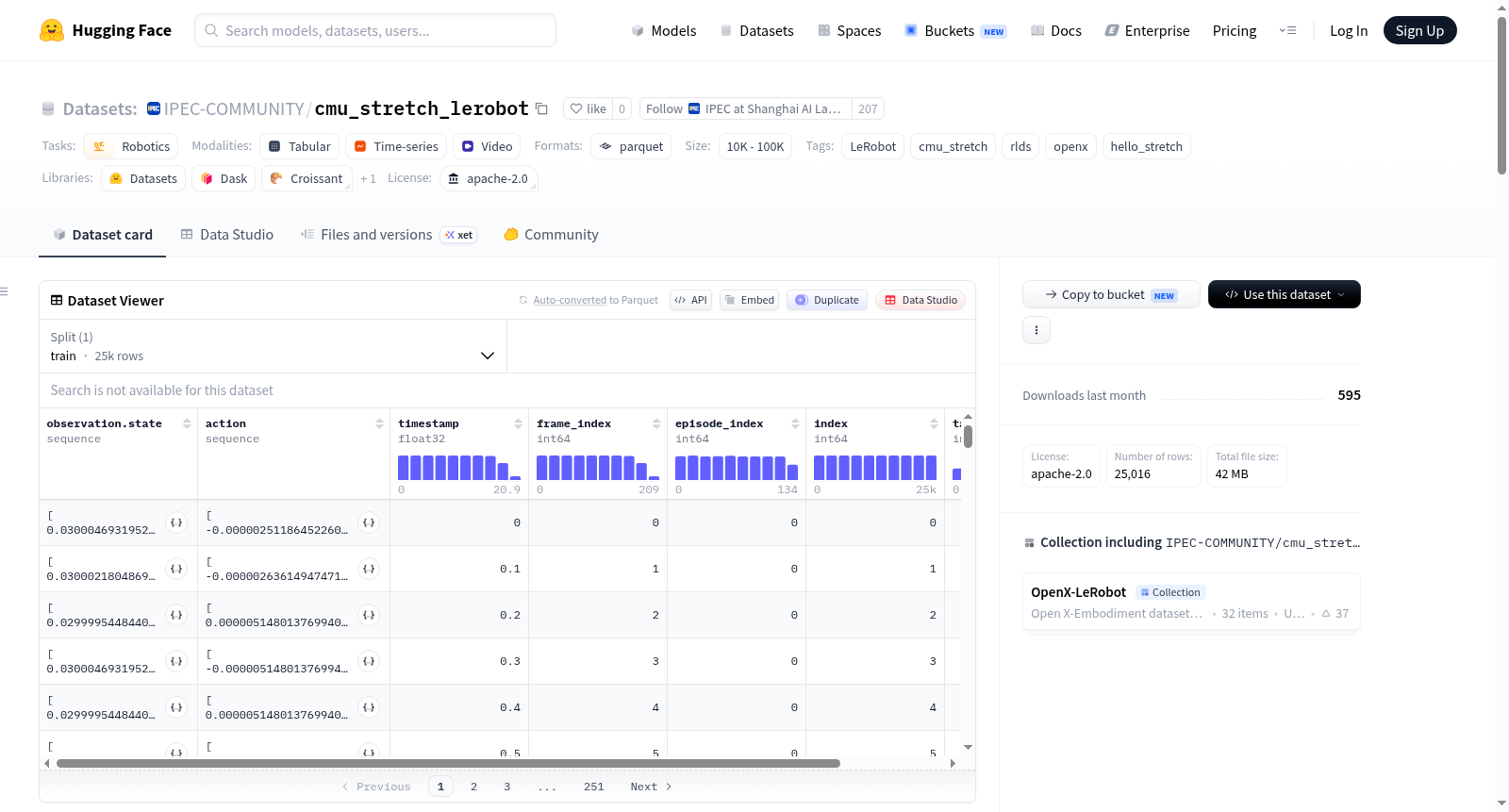Expand the +1 additional libraries
Screen dimensions: 1509x812
coord(368,178)
